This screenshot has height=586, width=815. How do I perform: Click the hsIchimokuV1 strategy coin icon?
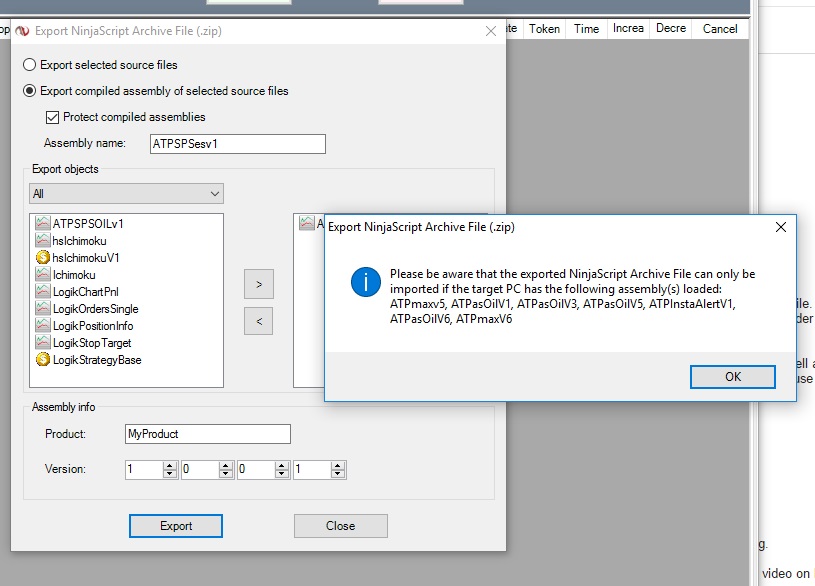coord(43,257)
